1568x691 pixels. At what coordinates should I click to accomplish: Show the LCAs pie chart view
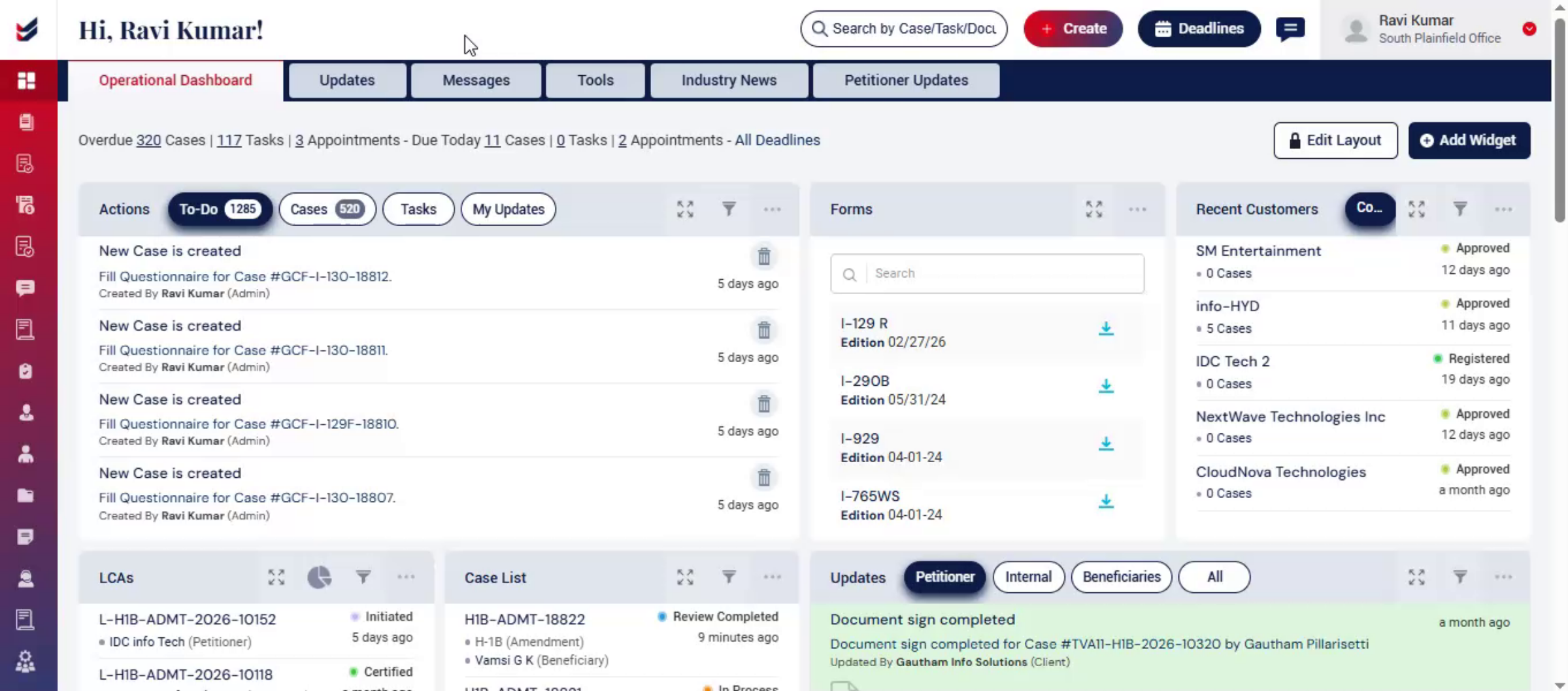[x=320, y=577]
